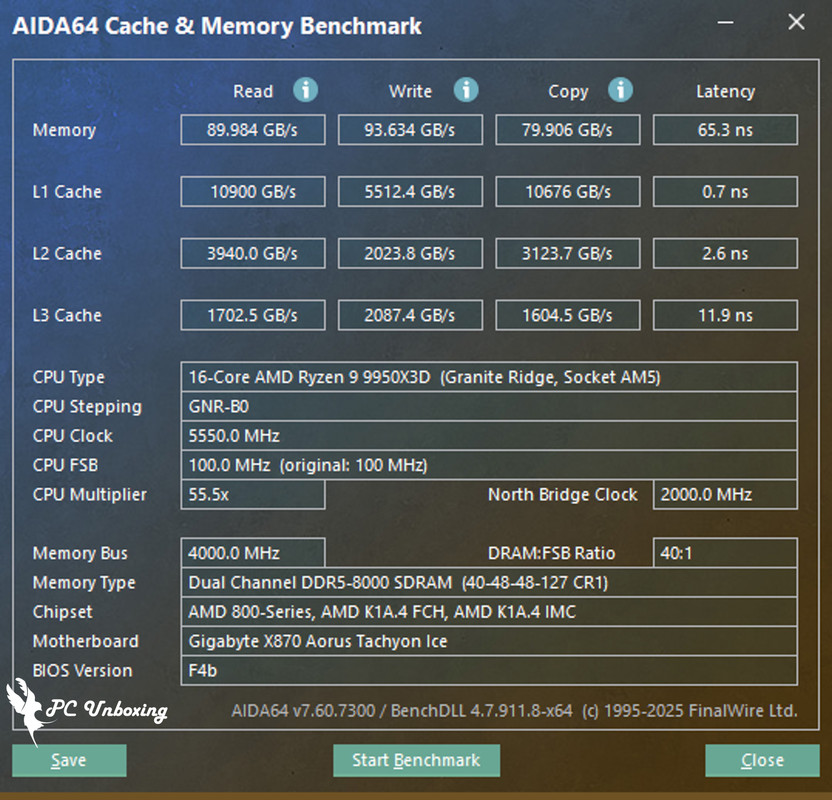
Task: Click CPU FSB value 100.0 MHz
Action: tap(489, 465)
